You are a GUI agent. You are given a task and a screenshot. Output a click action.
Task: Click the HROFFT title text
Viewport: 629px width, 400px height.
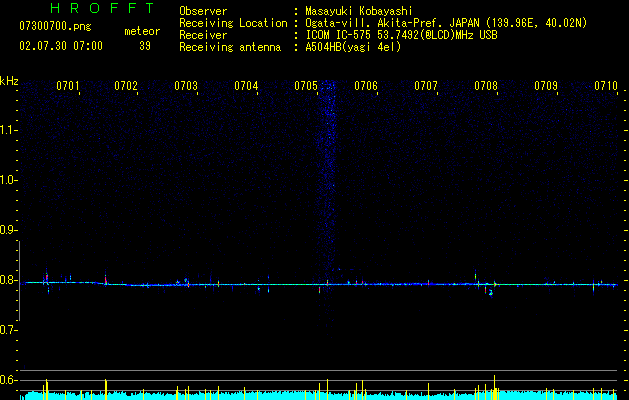[102, 8]
